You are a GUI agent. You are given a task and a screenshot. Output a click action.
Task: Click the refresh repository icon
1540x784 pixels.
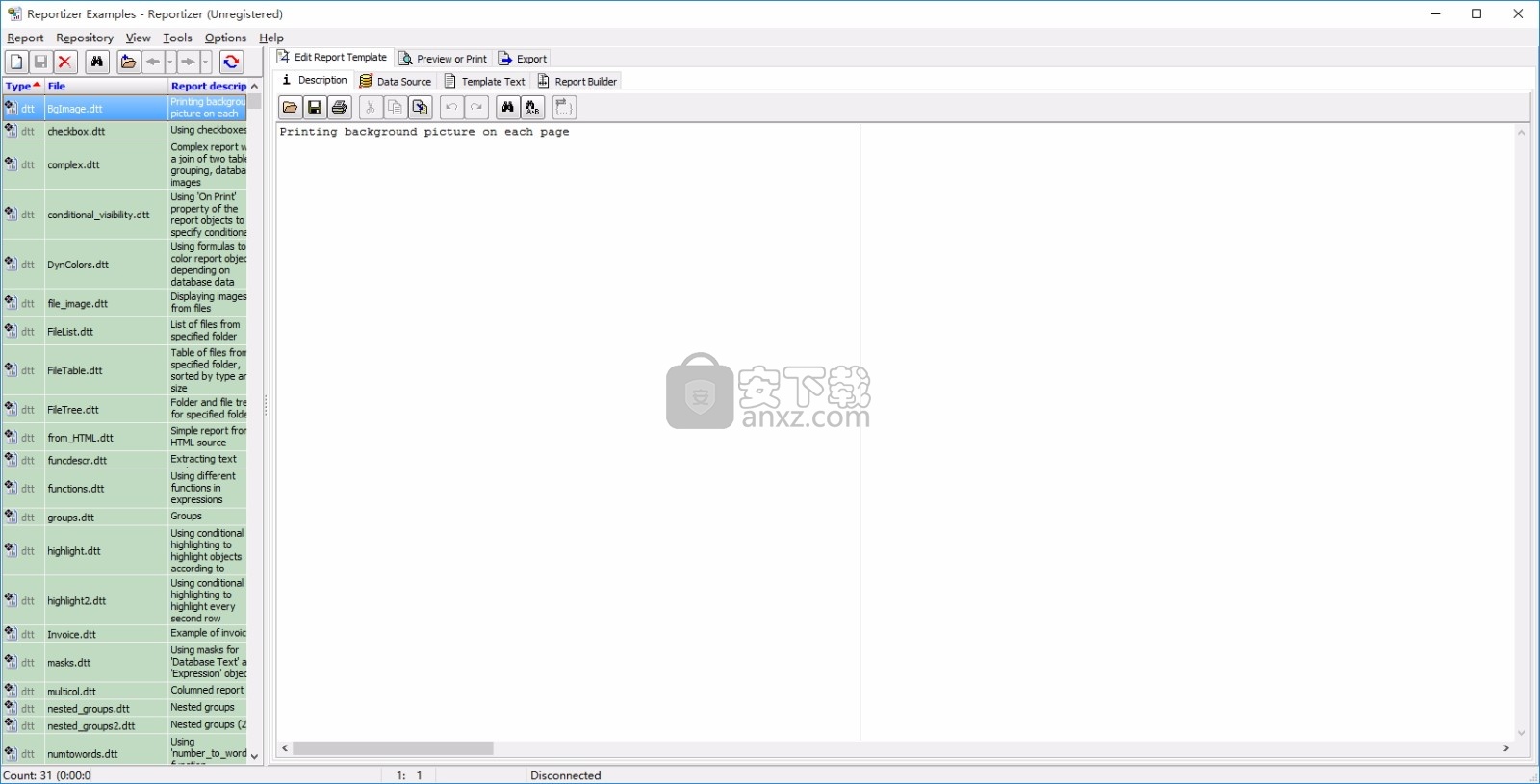(x=231, y=62)
